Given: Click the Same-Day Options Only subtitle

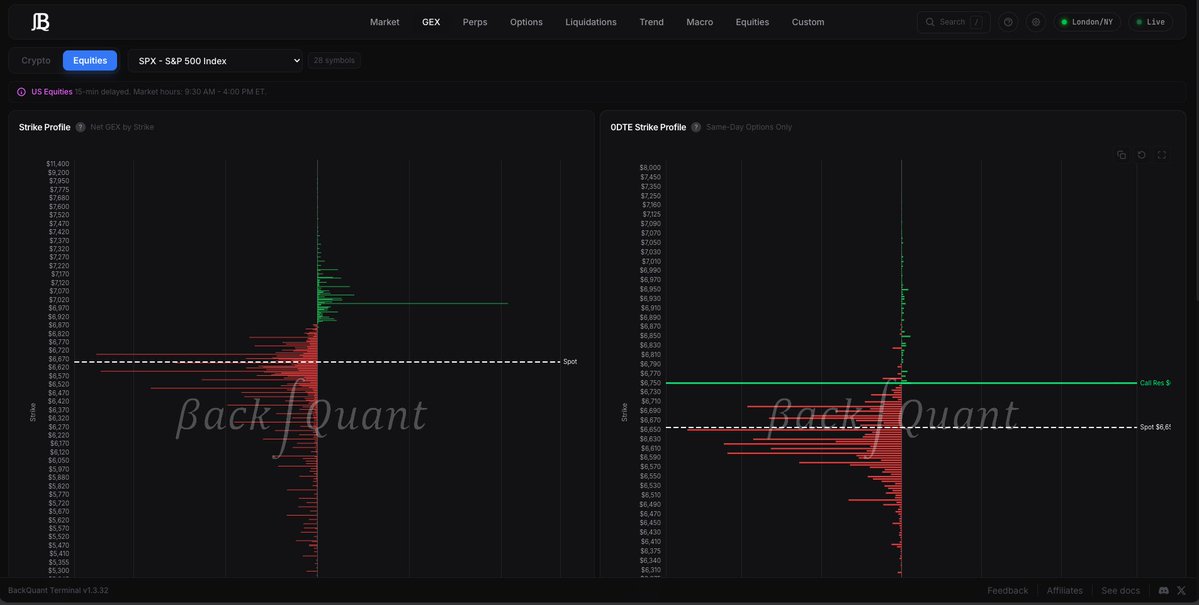Looking at the screenshot, I should [x=749, y=127].
